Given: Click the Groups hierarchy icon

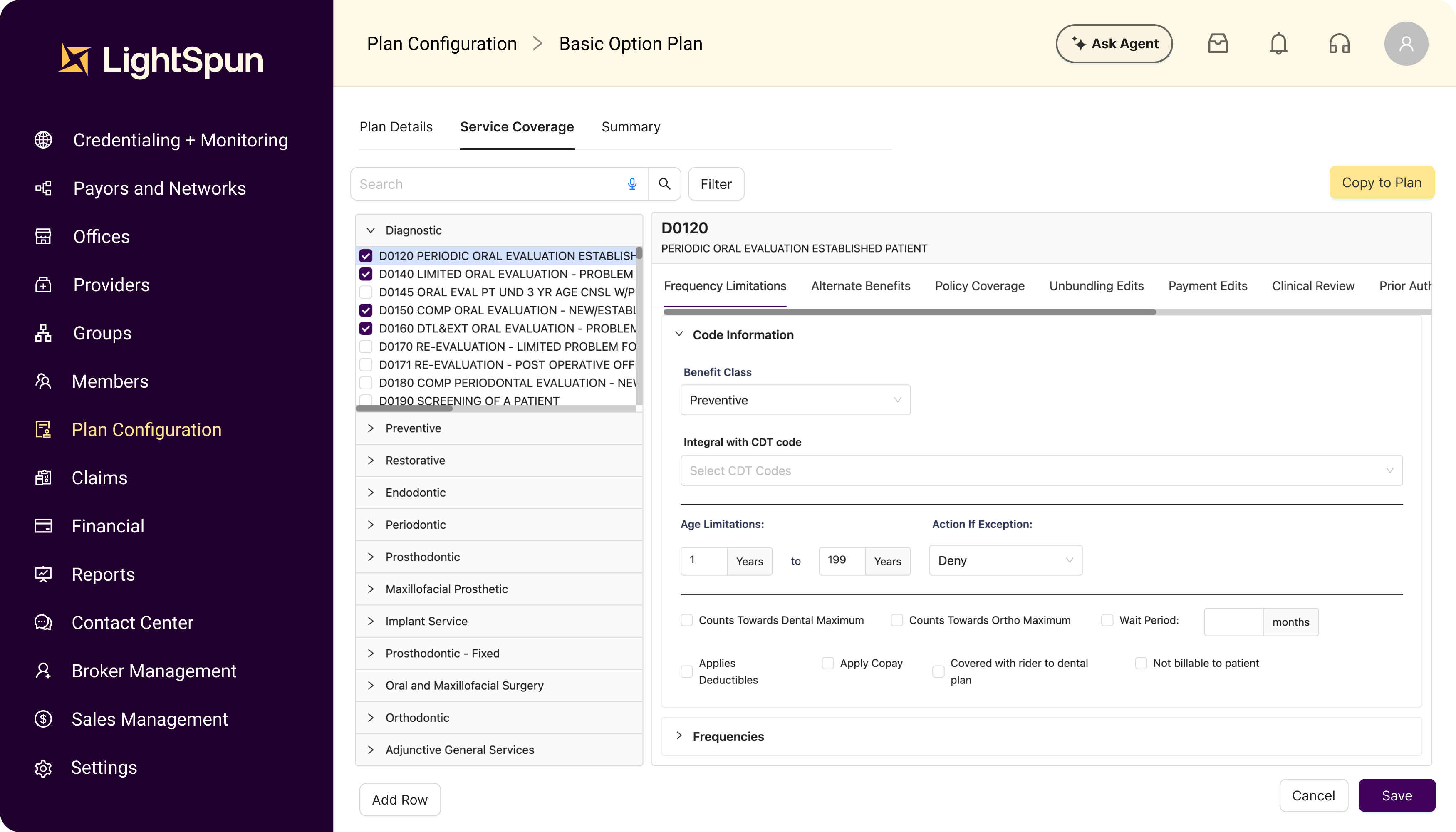Looking at the screenshot, I should pos(43,333).
